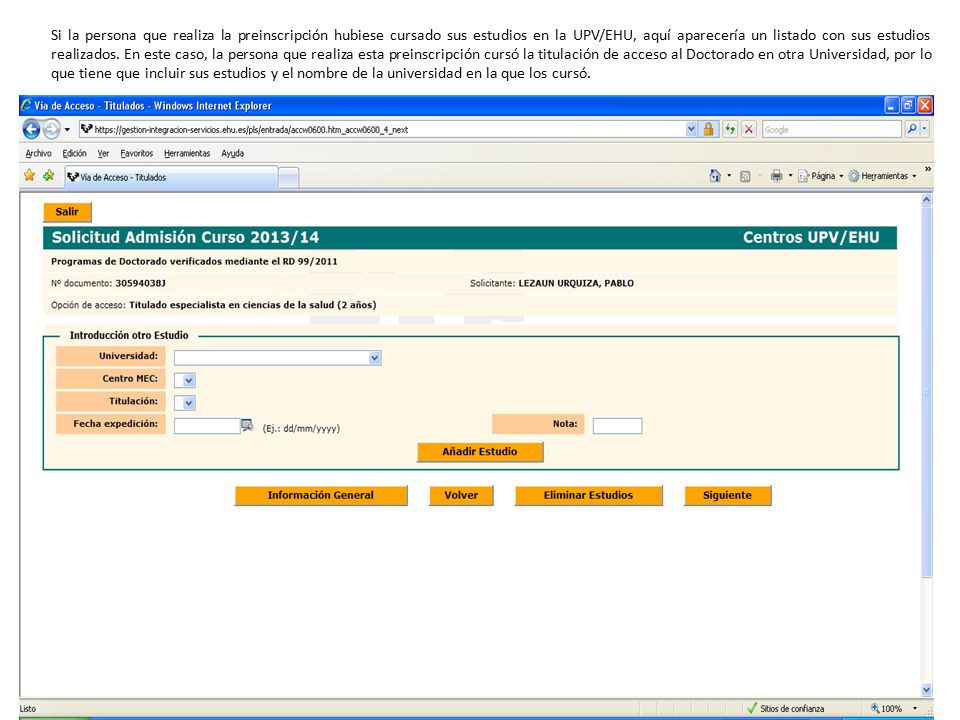Click the Siguiente button
This screenshot has height=720, width=960.
727,495
